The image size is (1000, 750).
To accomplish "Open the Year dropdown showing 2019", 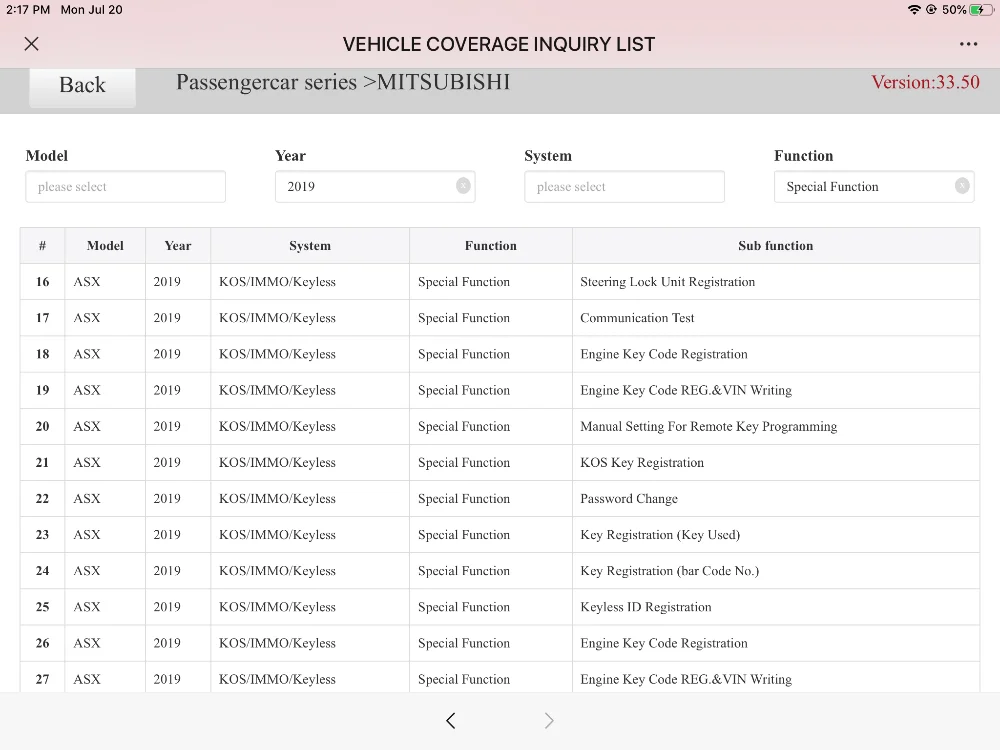I will pos(375,186).
